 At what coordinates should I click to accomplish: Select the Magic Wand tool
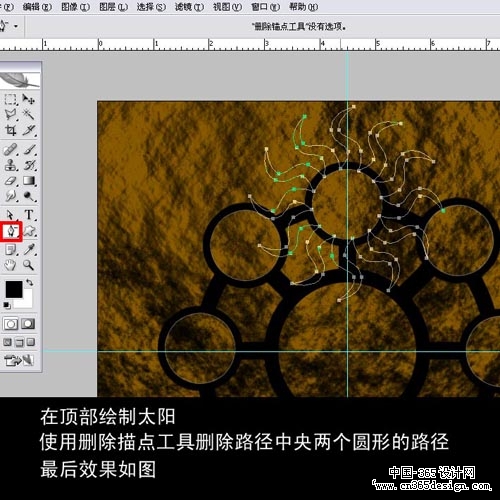(x=29, y=114)
